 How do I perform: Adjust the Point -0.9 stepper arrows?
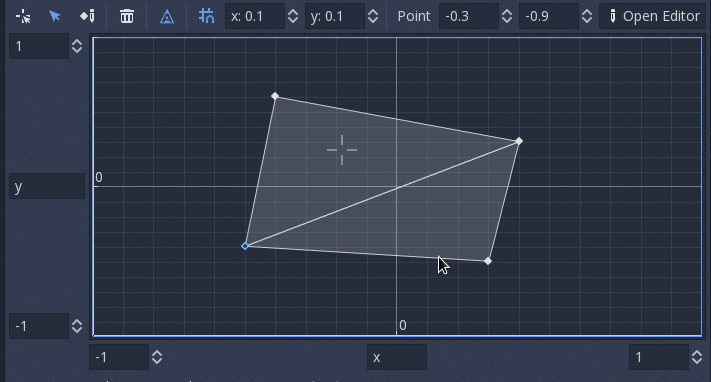587,16
